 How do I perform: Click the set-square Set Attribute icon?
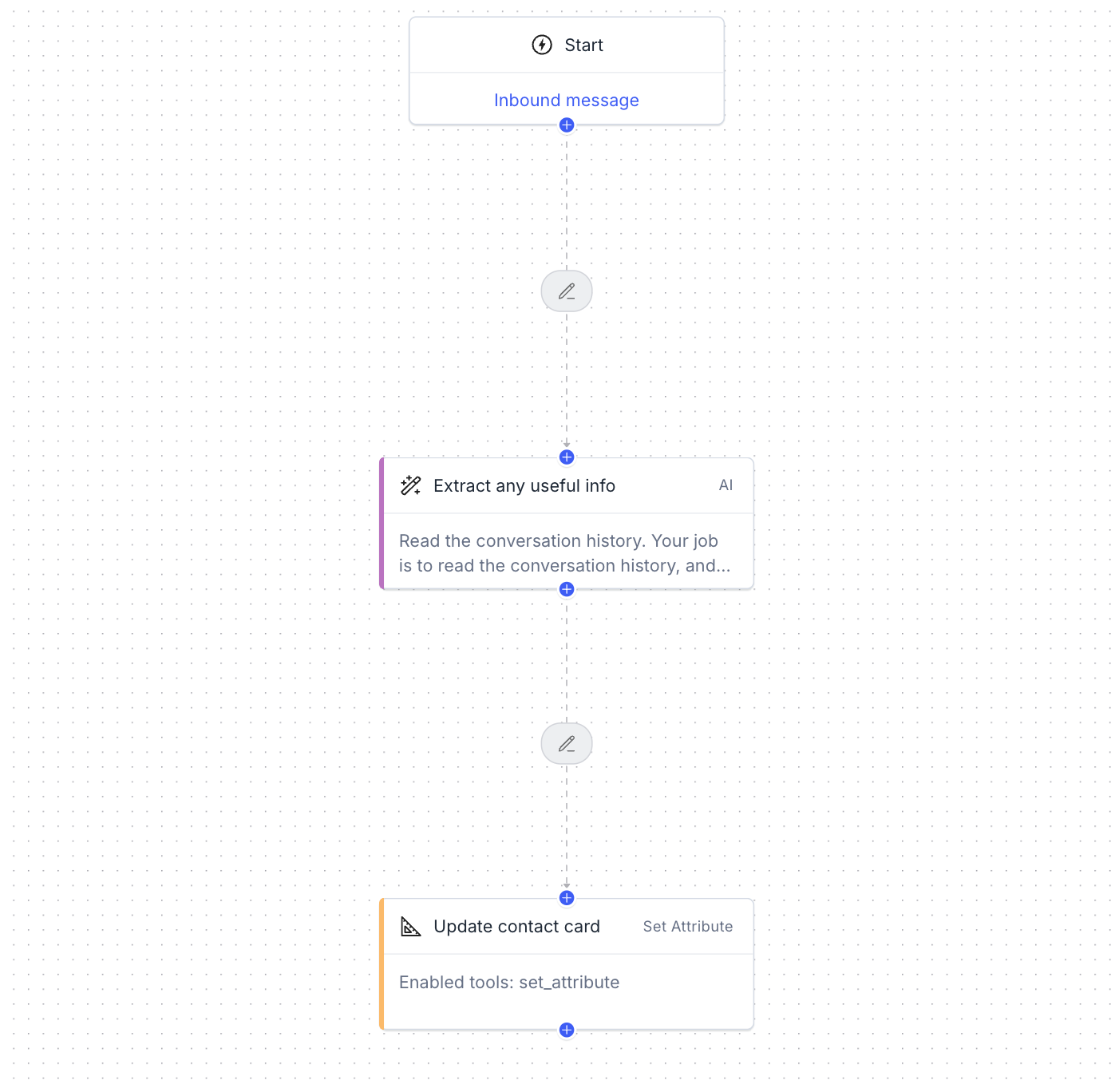pos(411,926)
